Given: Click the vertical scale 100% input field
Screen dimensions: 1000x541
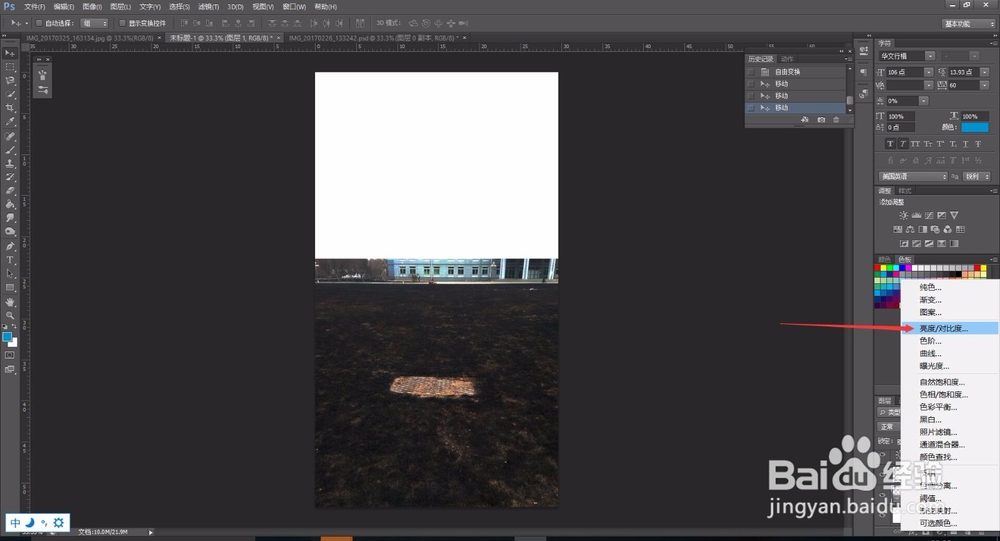Looking at the screenshot, I should pyautogui.click(x=901, y=116).
